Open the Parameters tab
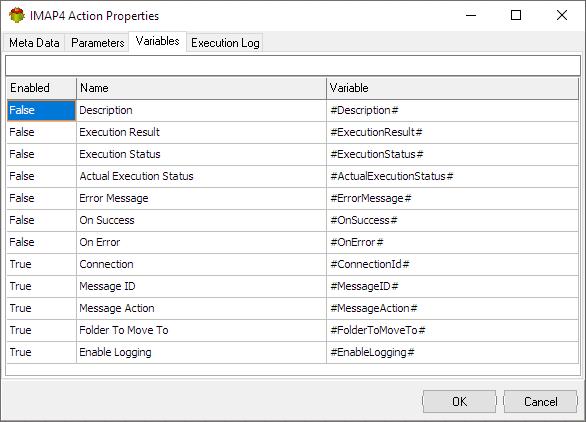 [x=98, y=43]
